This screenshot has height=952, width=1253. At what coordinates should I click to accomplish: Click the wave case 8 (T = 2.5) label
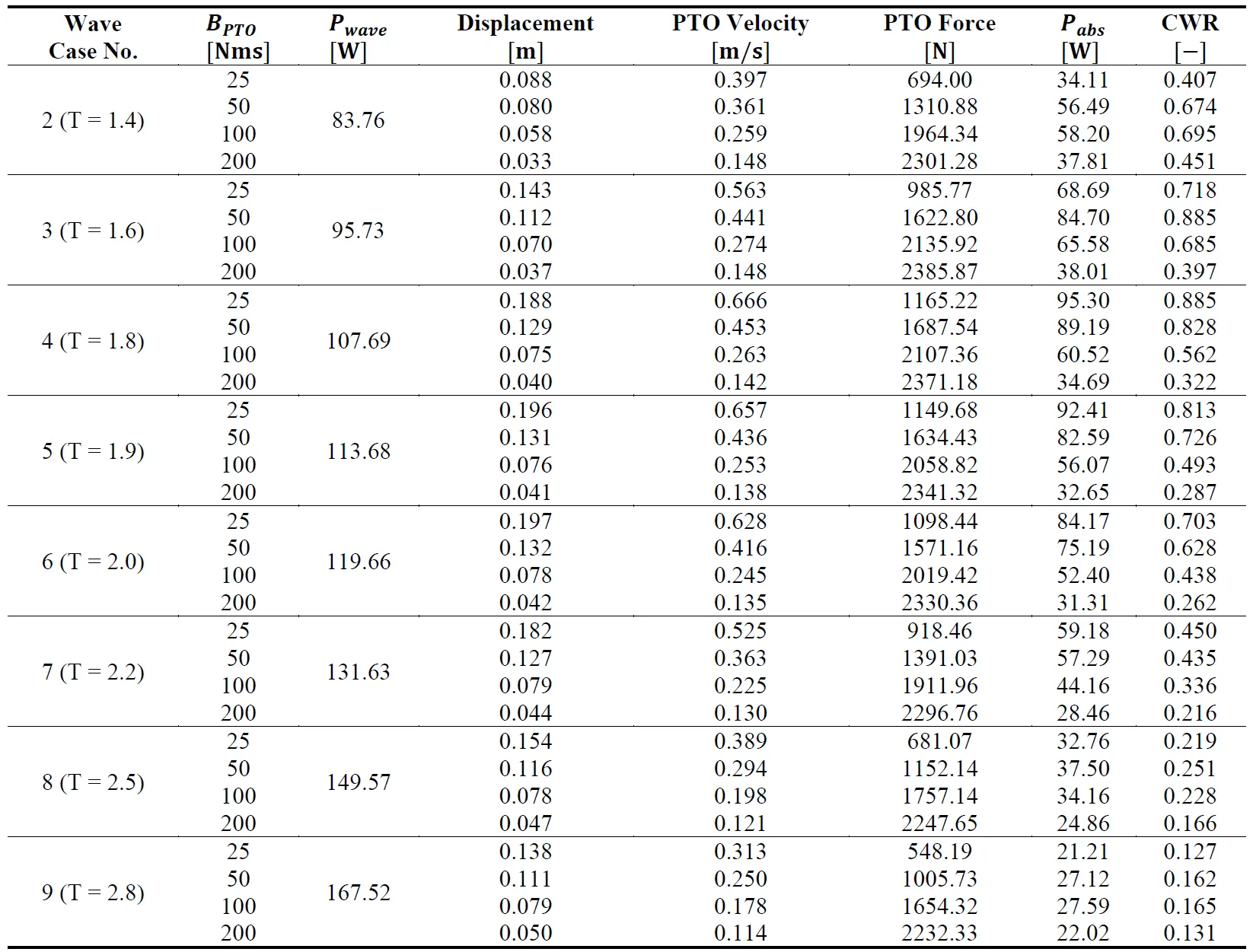point(93,782)
